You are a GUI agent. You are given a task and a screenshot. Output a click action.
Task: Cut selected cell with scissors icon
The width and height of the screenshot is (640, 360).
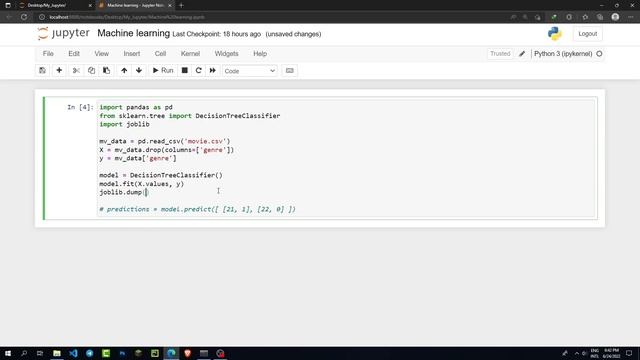76,71
